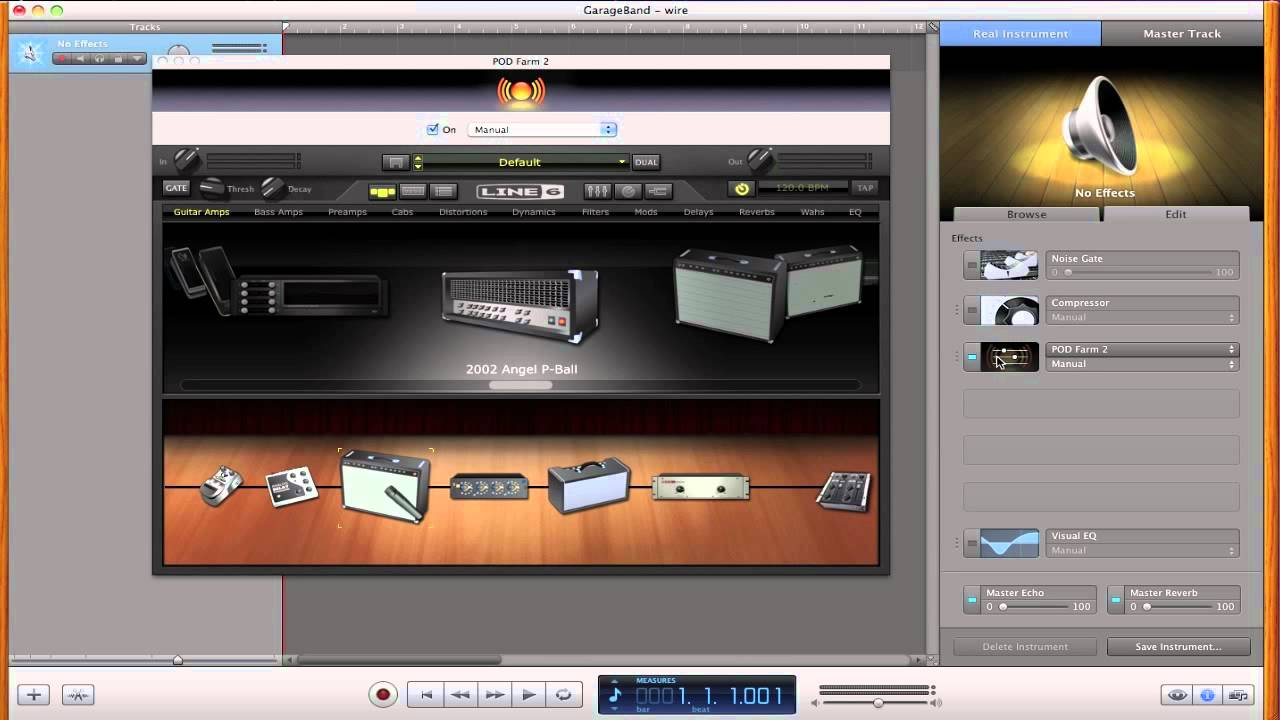The width and height of the screenshot is (1280, 720).
Task: Click the track pan knob
Action: [178, 52]
